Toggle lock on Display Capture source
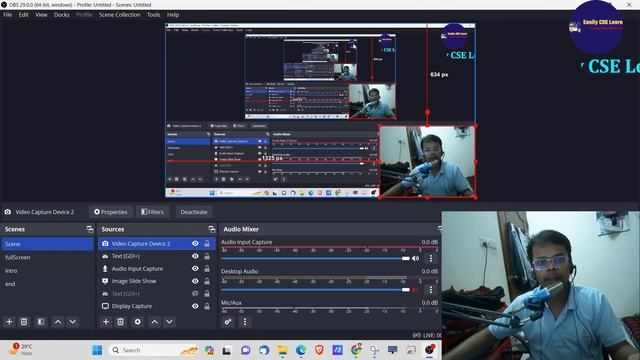This screenshot has width=640, height=360. [207, 306]
